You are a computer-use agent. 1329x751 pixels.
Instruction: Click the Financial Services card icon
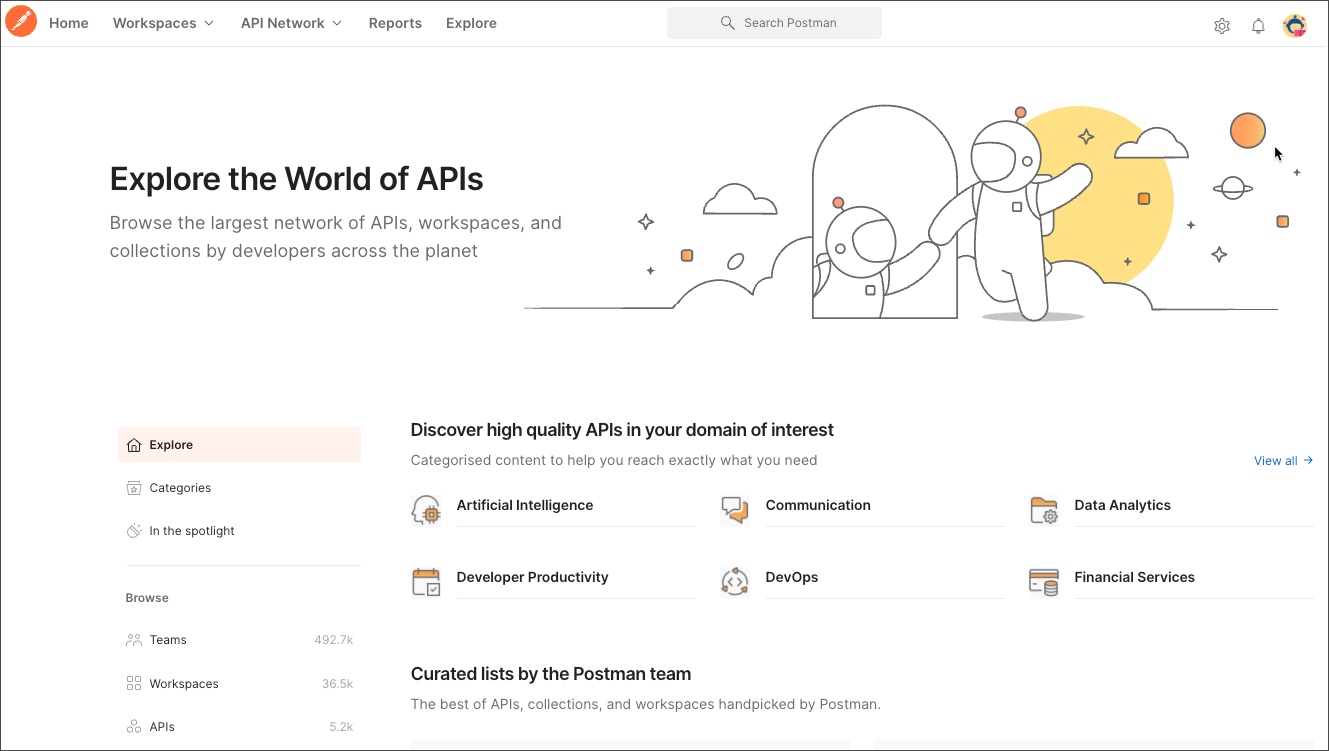click(1044, 582)
